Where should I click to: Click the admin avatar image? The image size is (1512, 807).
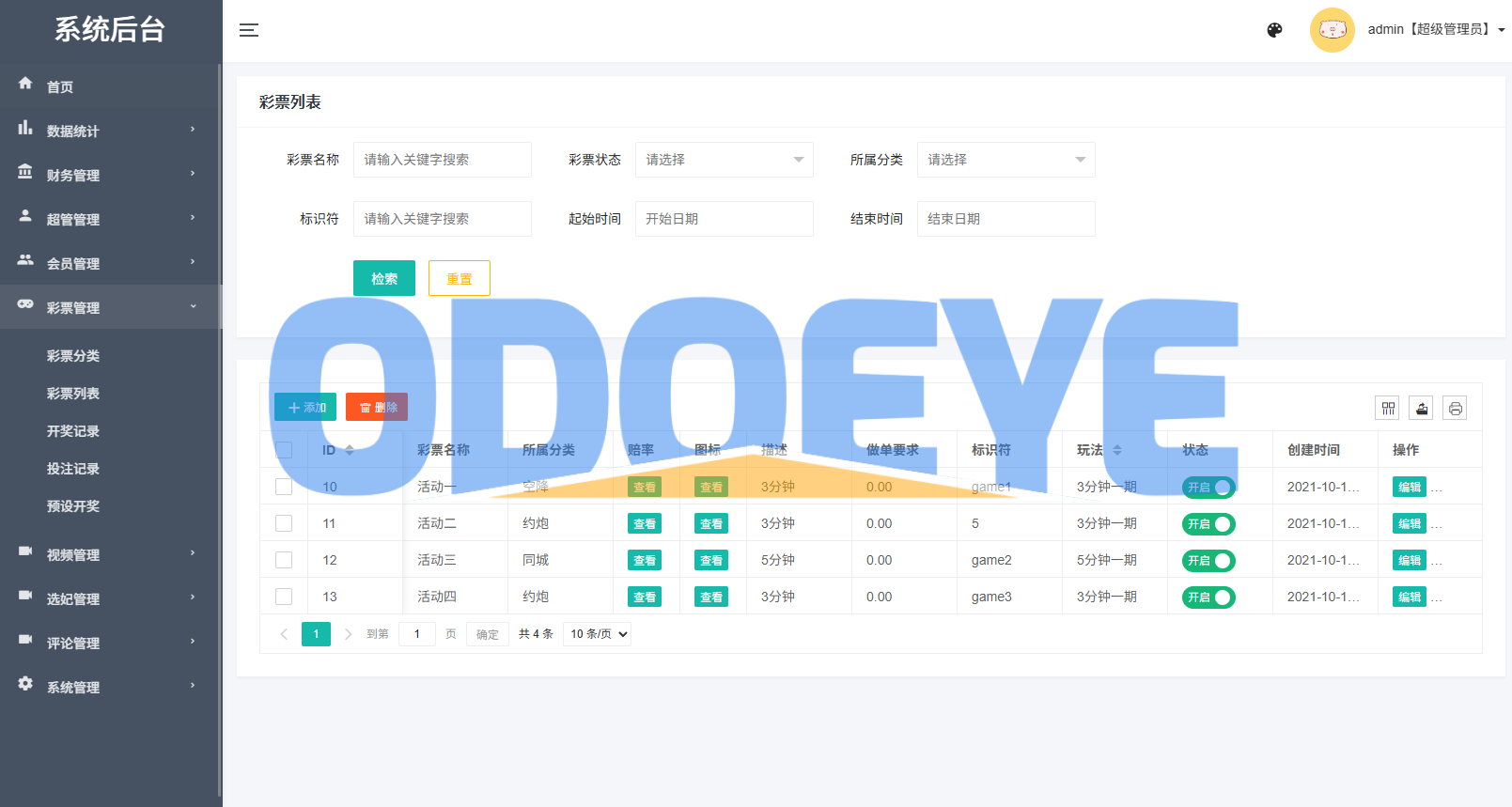tap(1332, 30)
